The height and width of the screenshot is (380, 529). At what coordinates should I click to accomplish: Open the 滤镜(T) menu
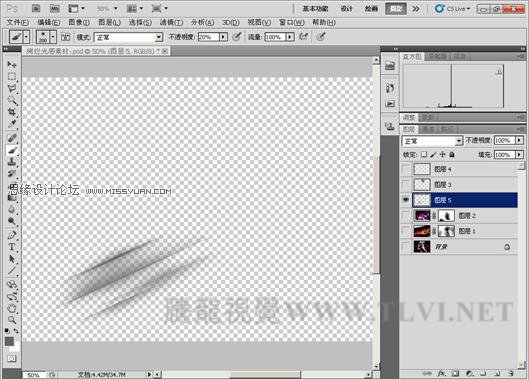(171, 22)
